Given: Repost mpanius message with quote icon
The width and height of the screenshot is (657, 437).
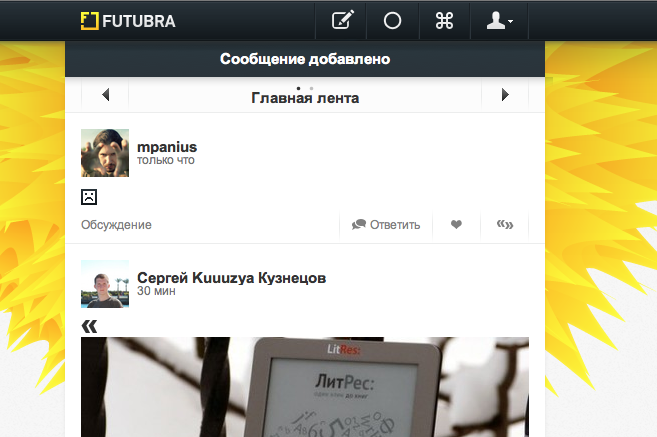Looking at the screenshot, I should (x=505, y=225).
